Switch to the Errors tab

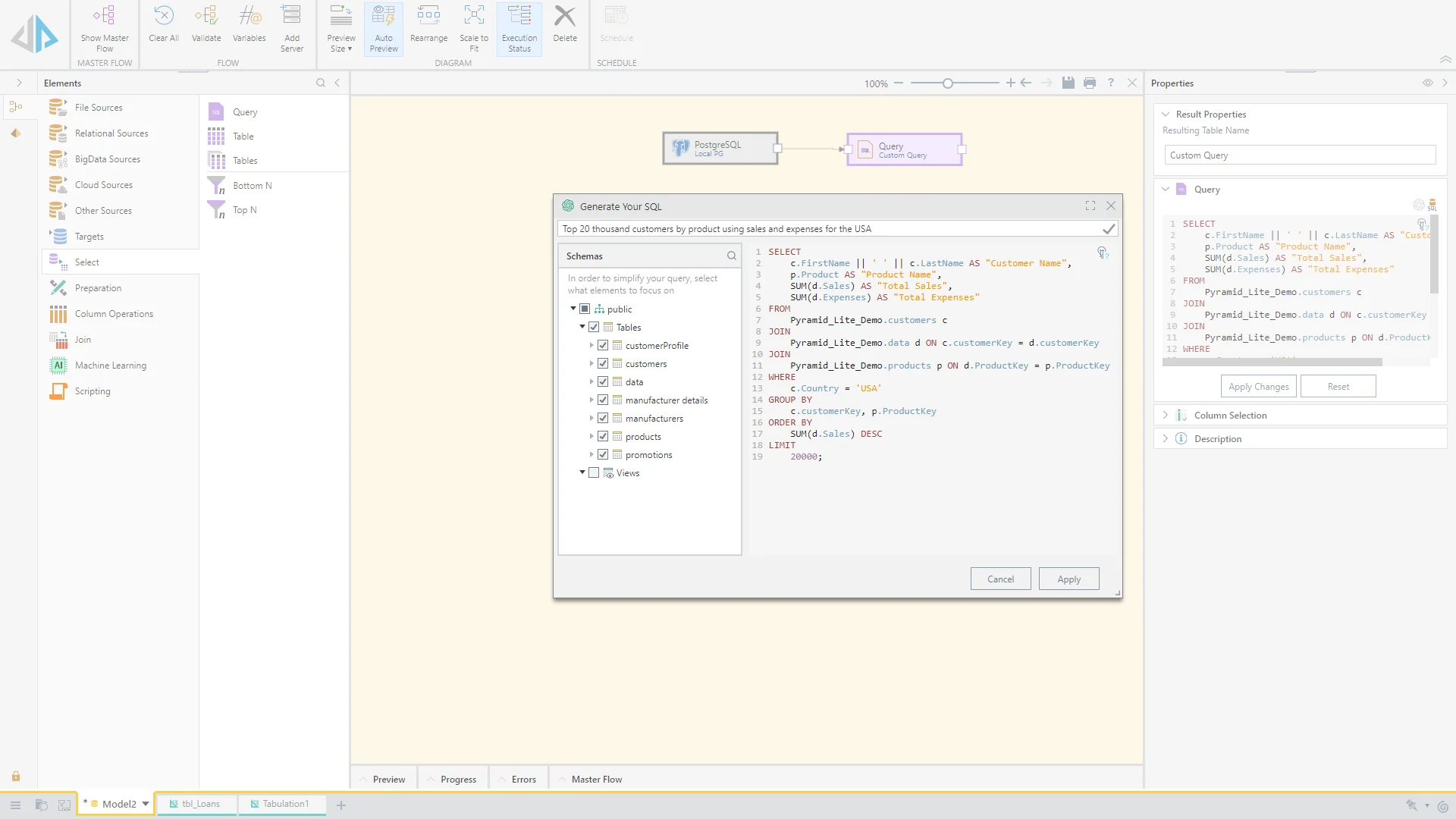point(523,780)
